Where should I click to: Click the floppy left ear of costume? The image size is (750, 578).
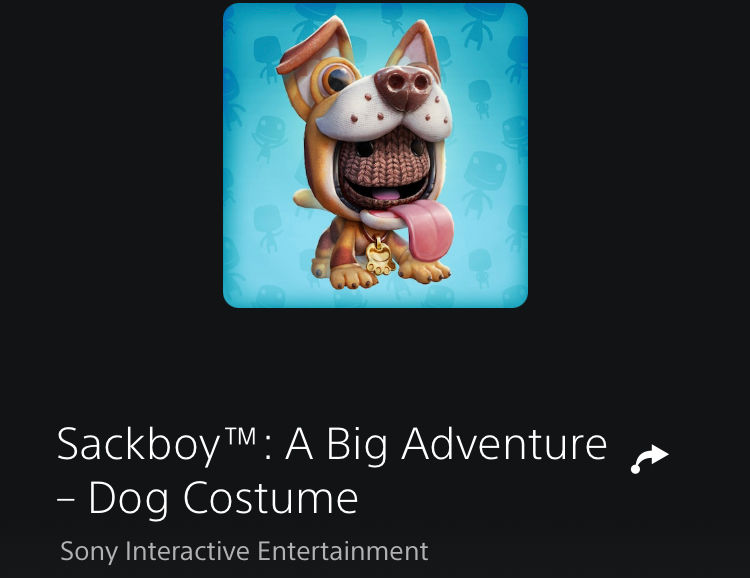click(x=313, y=48)
